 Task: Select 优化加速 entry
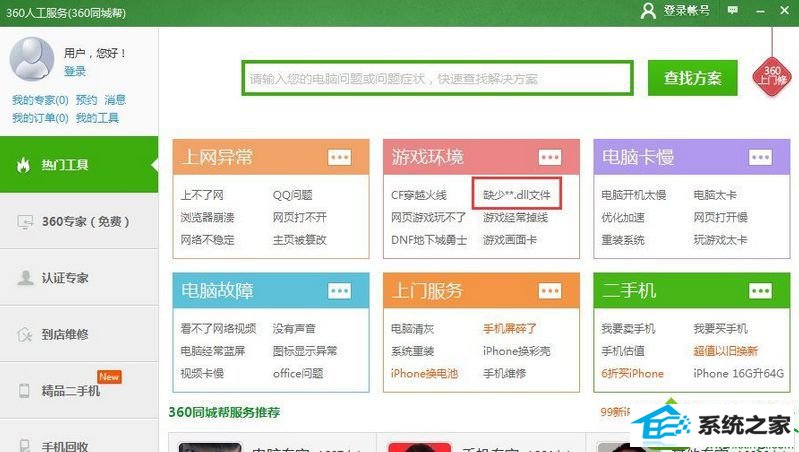[x=623, y=218]
